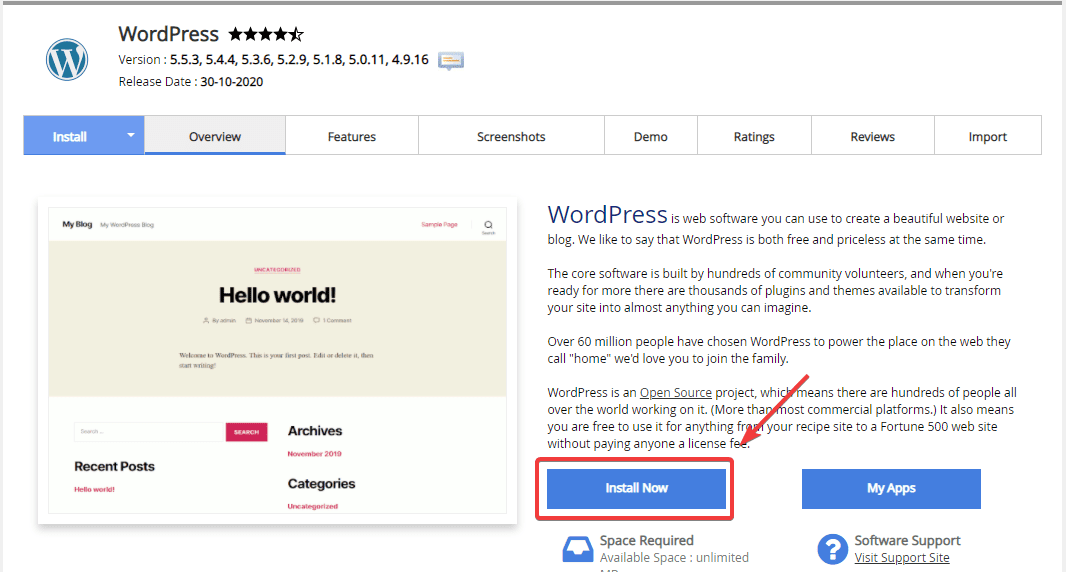
Task: Switch to the Overview tab
Action: point(215,137)
